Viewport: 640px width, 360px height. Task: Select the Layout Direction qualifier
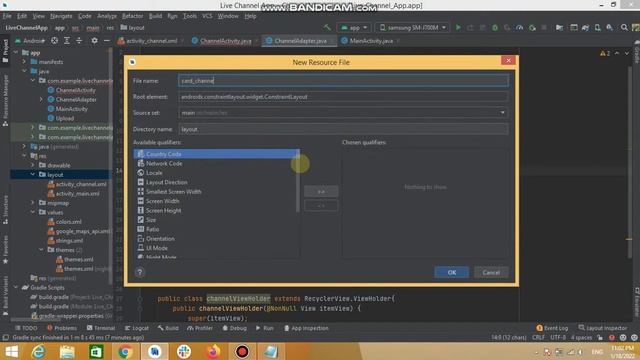tap(216, 182)
